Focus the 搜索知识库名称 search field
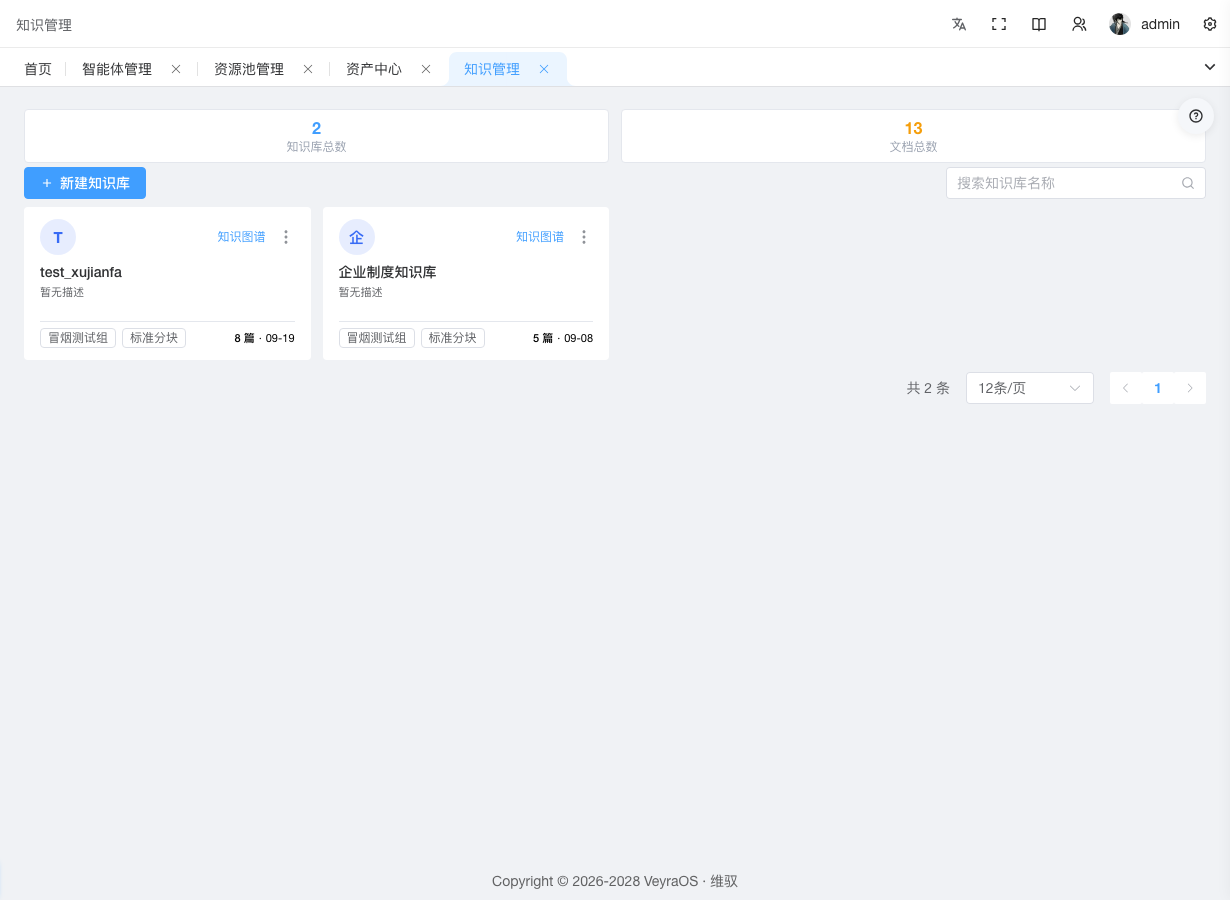The image size is (1230, 900). 1076,183
